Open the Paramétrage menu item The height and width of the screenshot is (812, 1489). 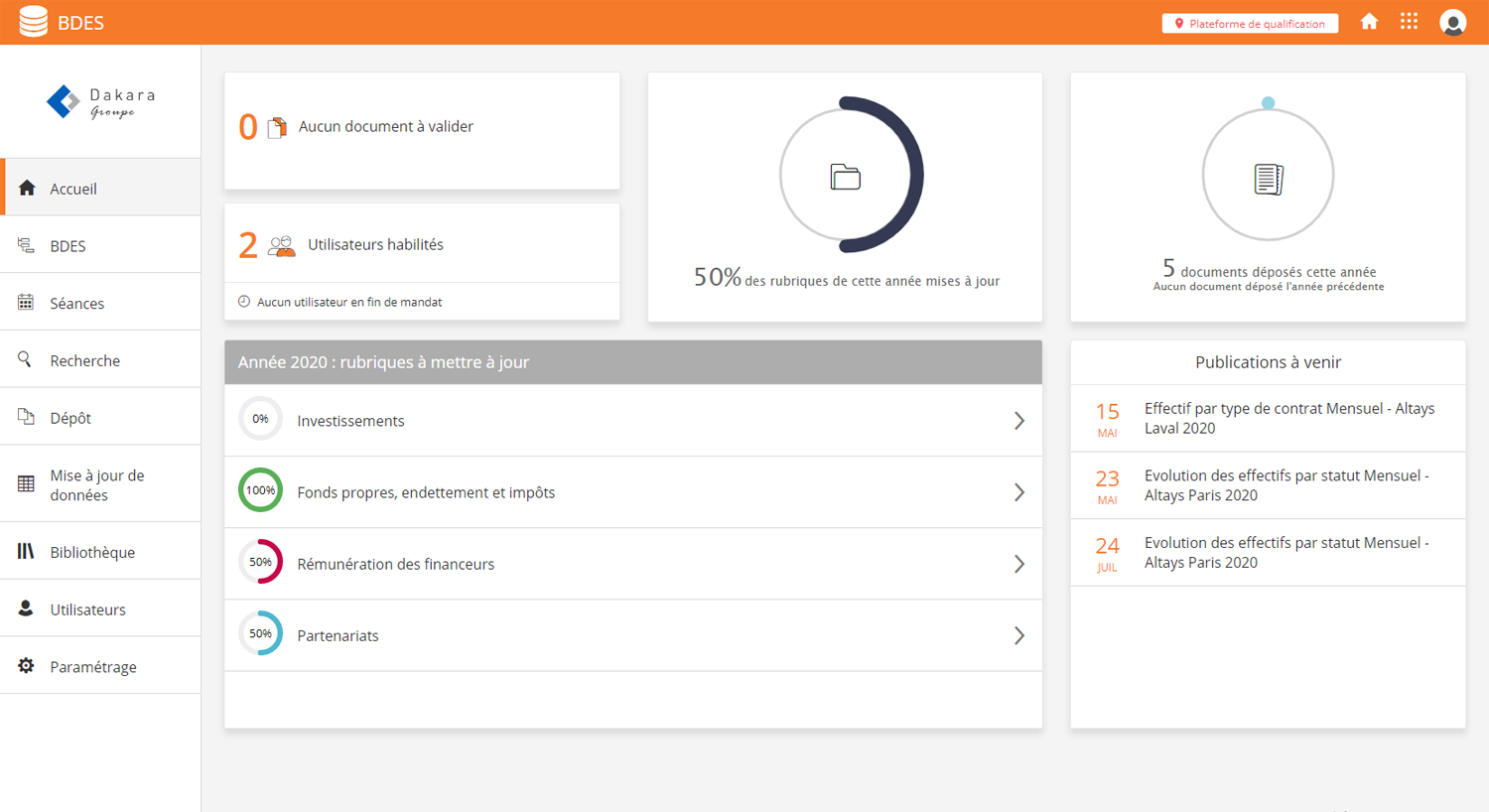100,666
